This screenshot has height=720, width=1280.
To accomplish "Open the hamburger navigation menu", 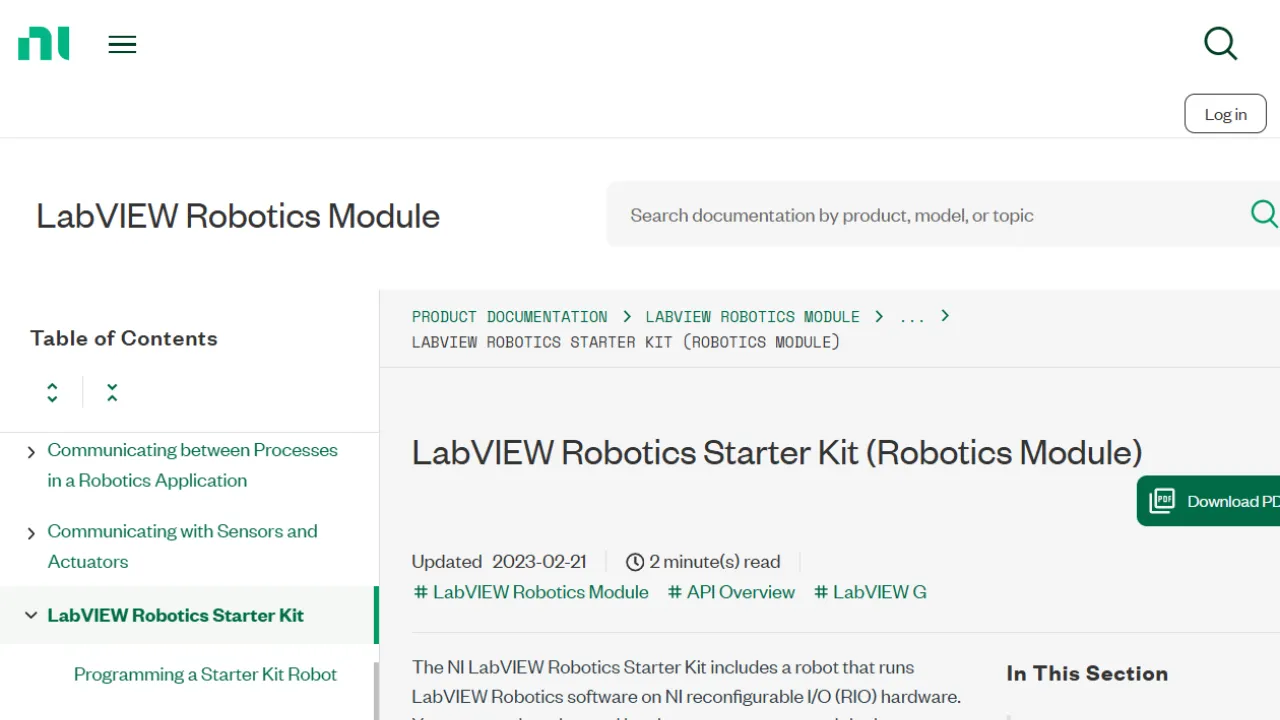I will pos(122,44).
